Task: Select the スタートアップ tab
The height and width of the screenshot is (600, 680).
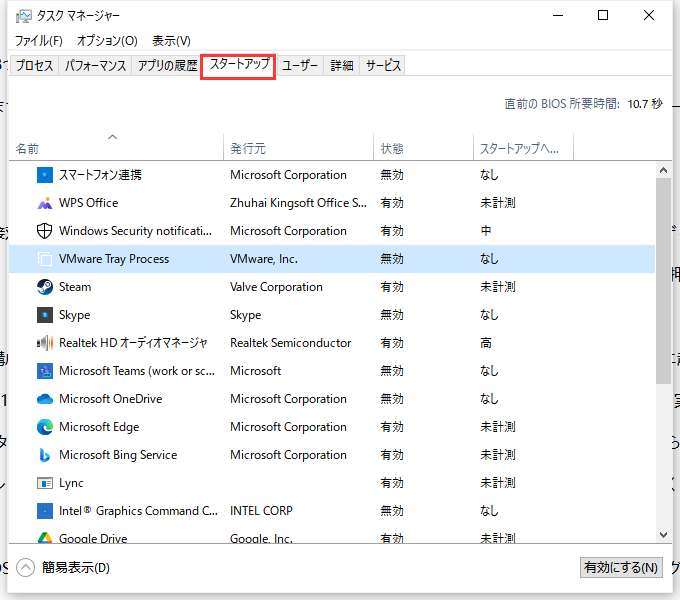Action: coord(239,65)
